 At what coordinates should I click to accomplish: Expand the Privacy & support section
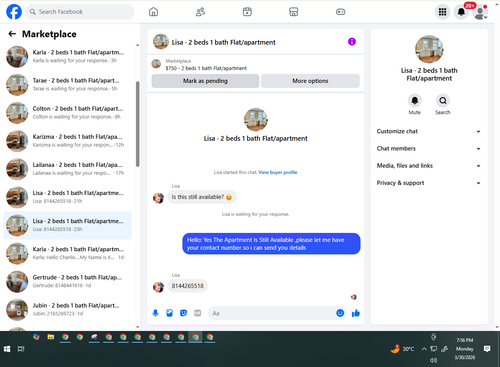(429, 183)
